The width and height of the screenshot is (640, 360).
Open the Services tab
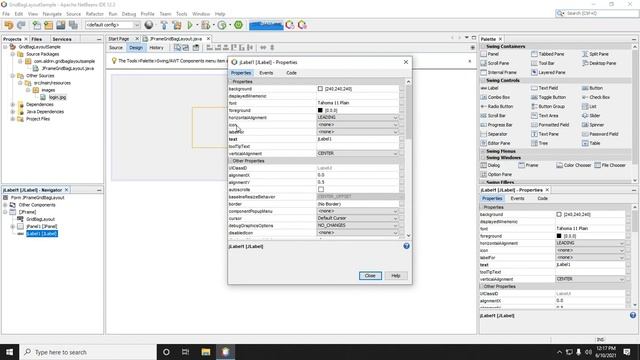(x=62, y=39)
